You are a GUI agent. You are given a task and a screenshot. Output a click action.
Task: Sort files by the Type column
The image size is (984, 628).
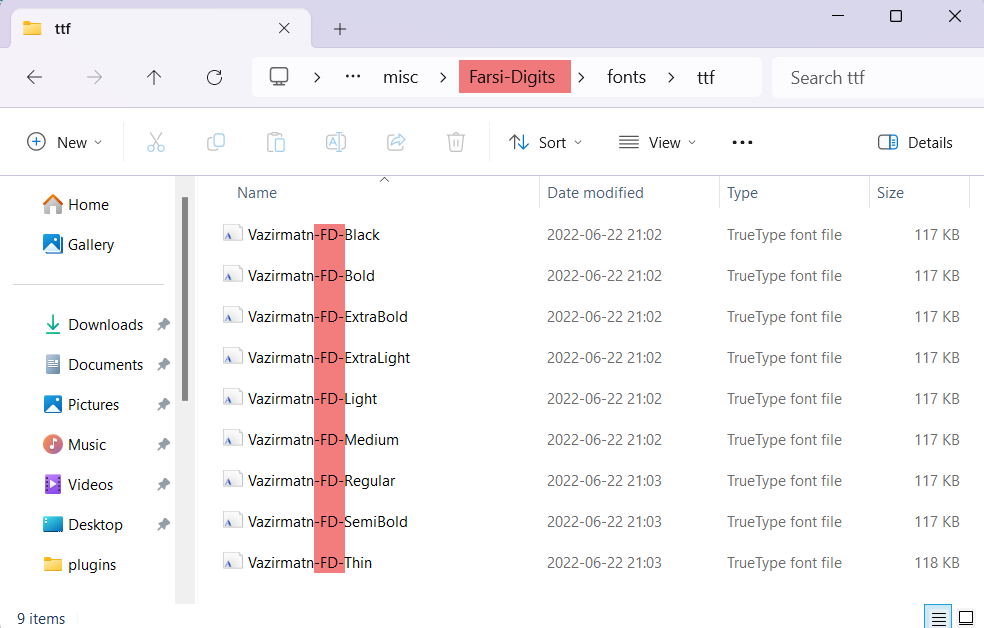point(742,193)
